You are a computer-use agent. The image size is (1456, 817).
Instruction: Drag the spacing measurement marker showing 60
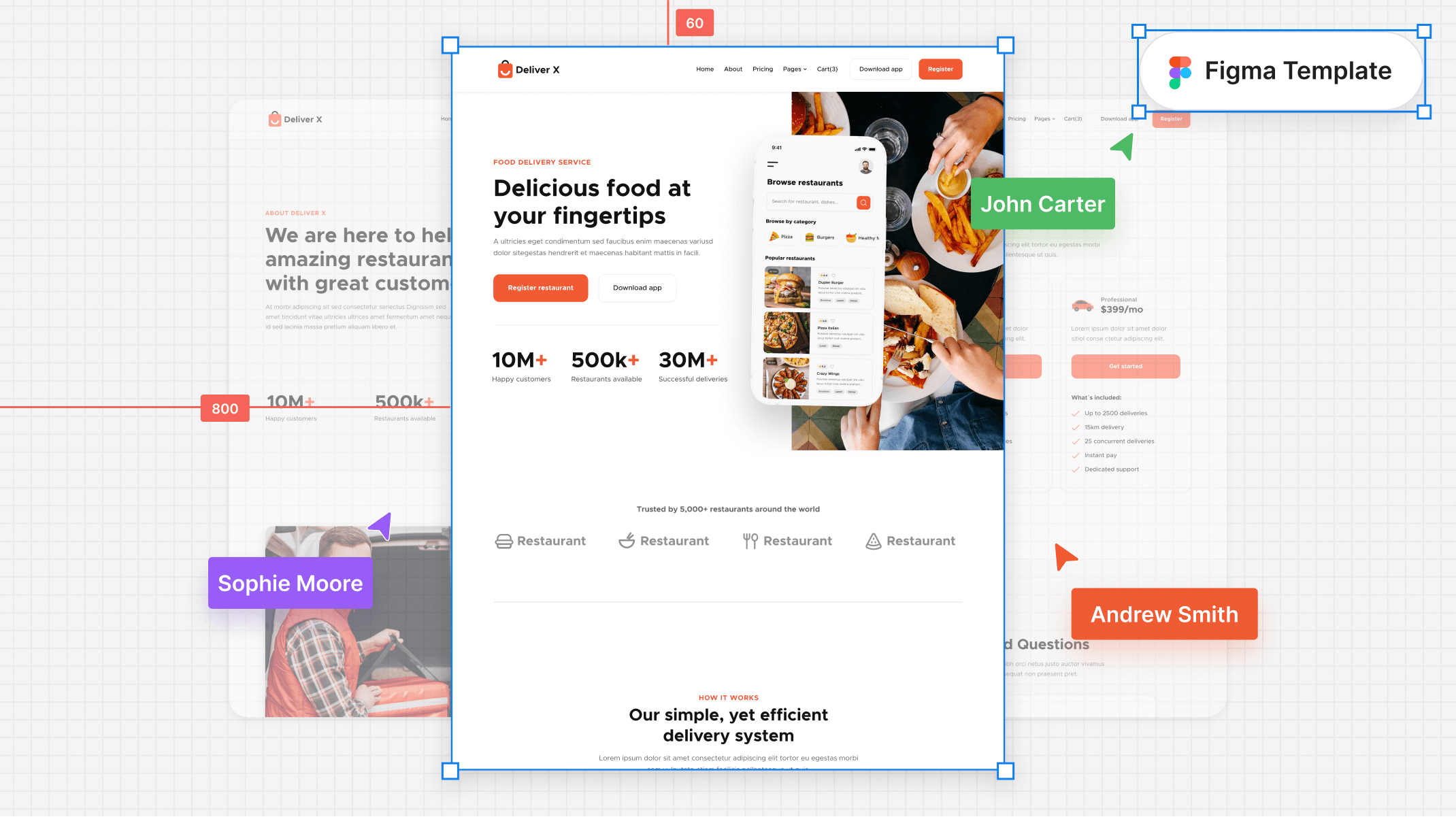coord(694,22)
